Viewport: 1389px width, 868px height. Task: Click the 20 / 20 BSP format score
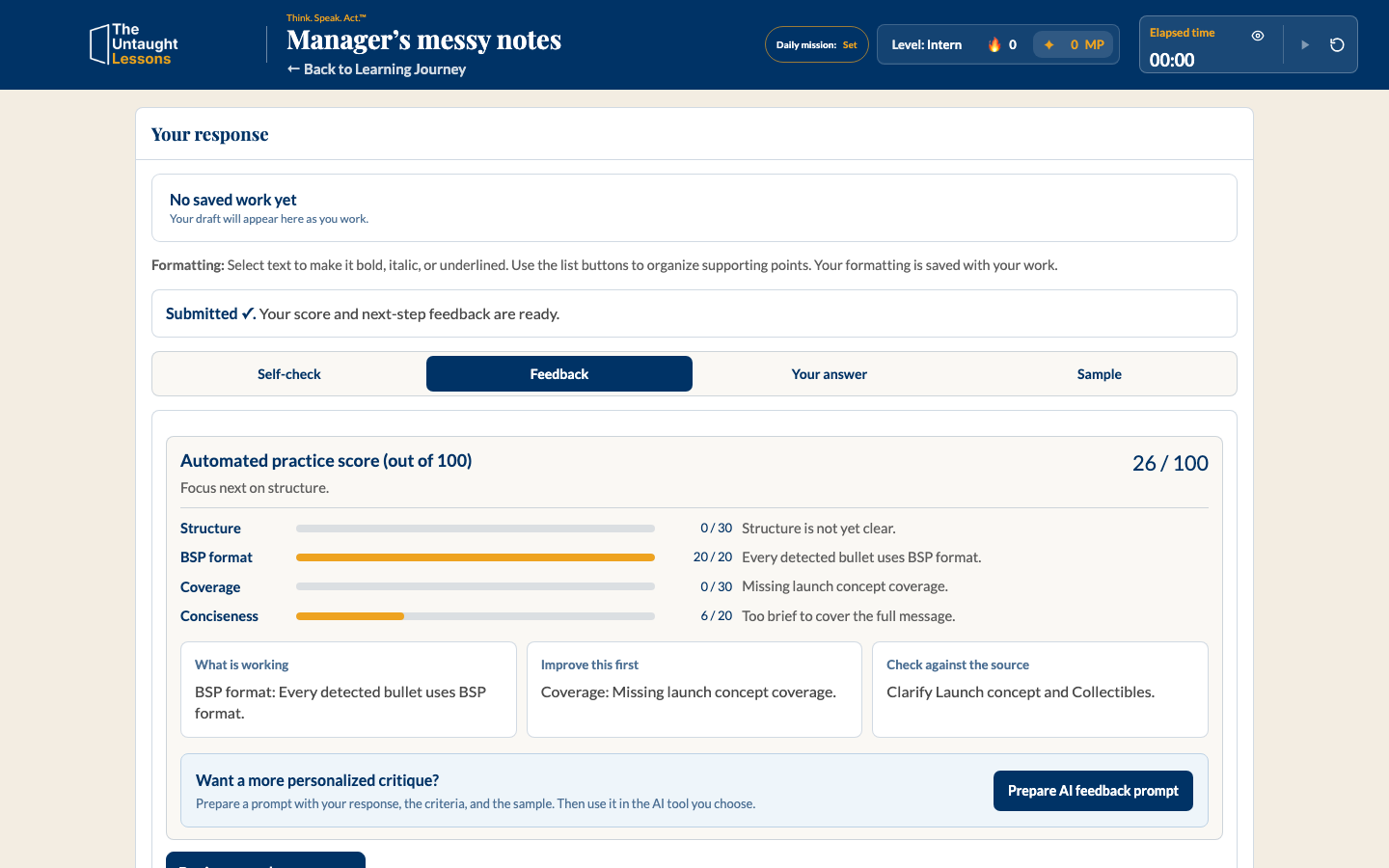click(x=713, y=557)
